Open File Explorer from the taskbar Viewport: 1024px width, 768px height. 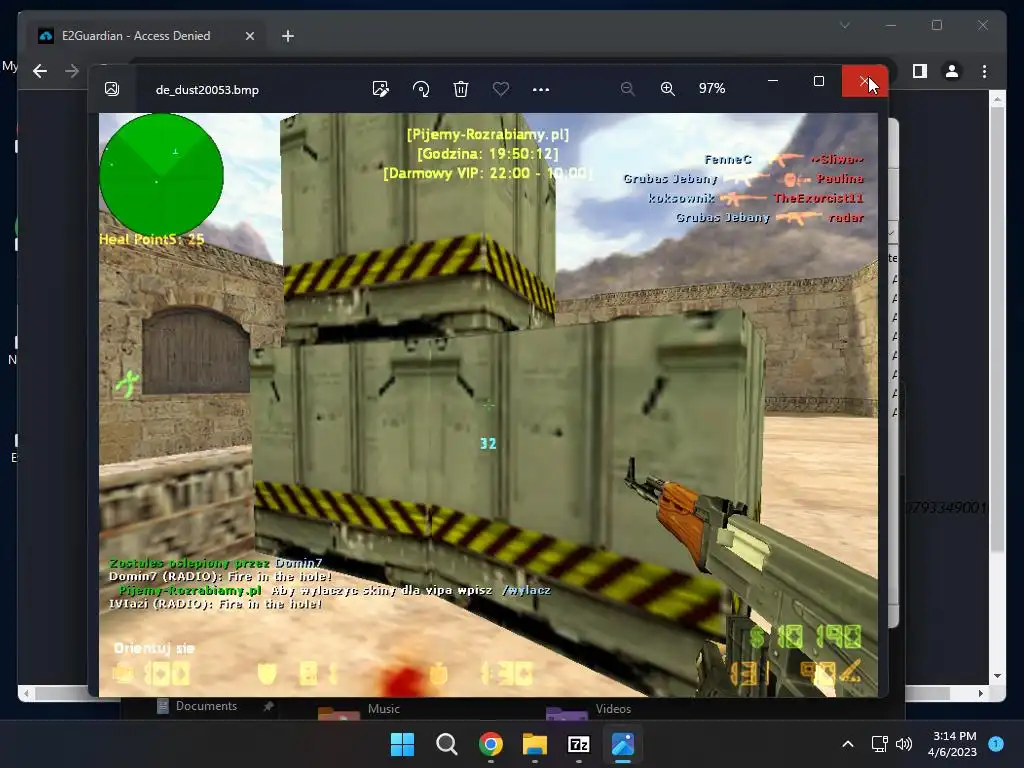click(534, 744)
